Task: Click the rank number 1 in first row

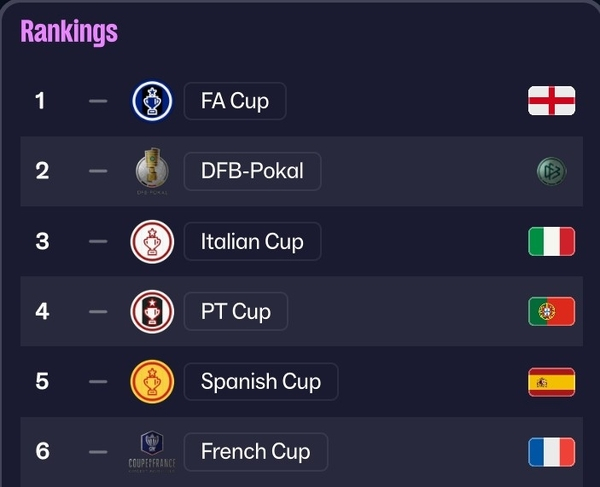Action: (40, 101)
